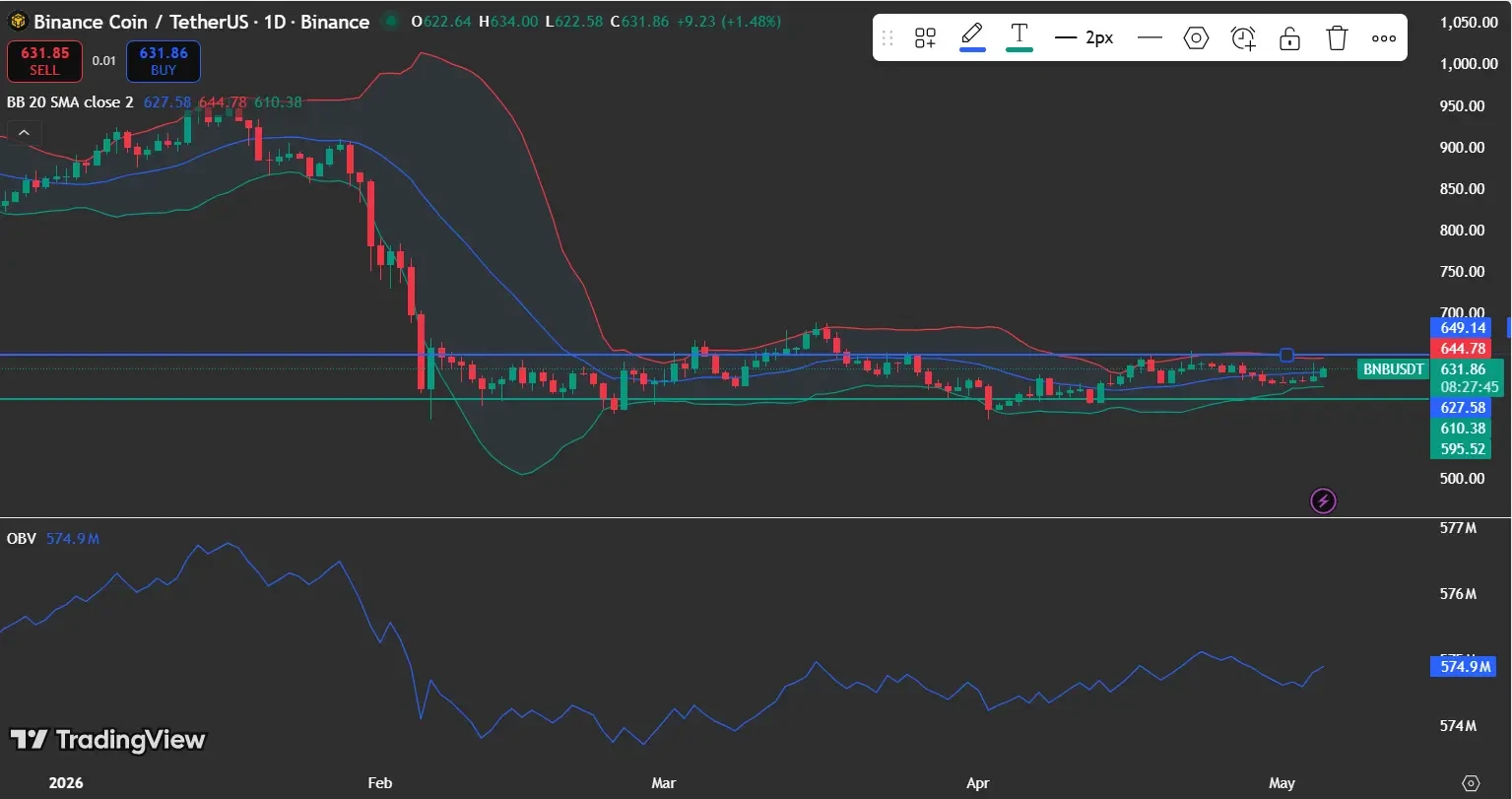Click the Mar label on the time axis
Screen dimensions: 1512x799
(x=664, y=783)
